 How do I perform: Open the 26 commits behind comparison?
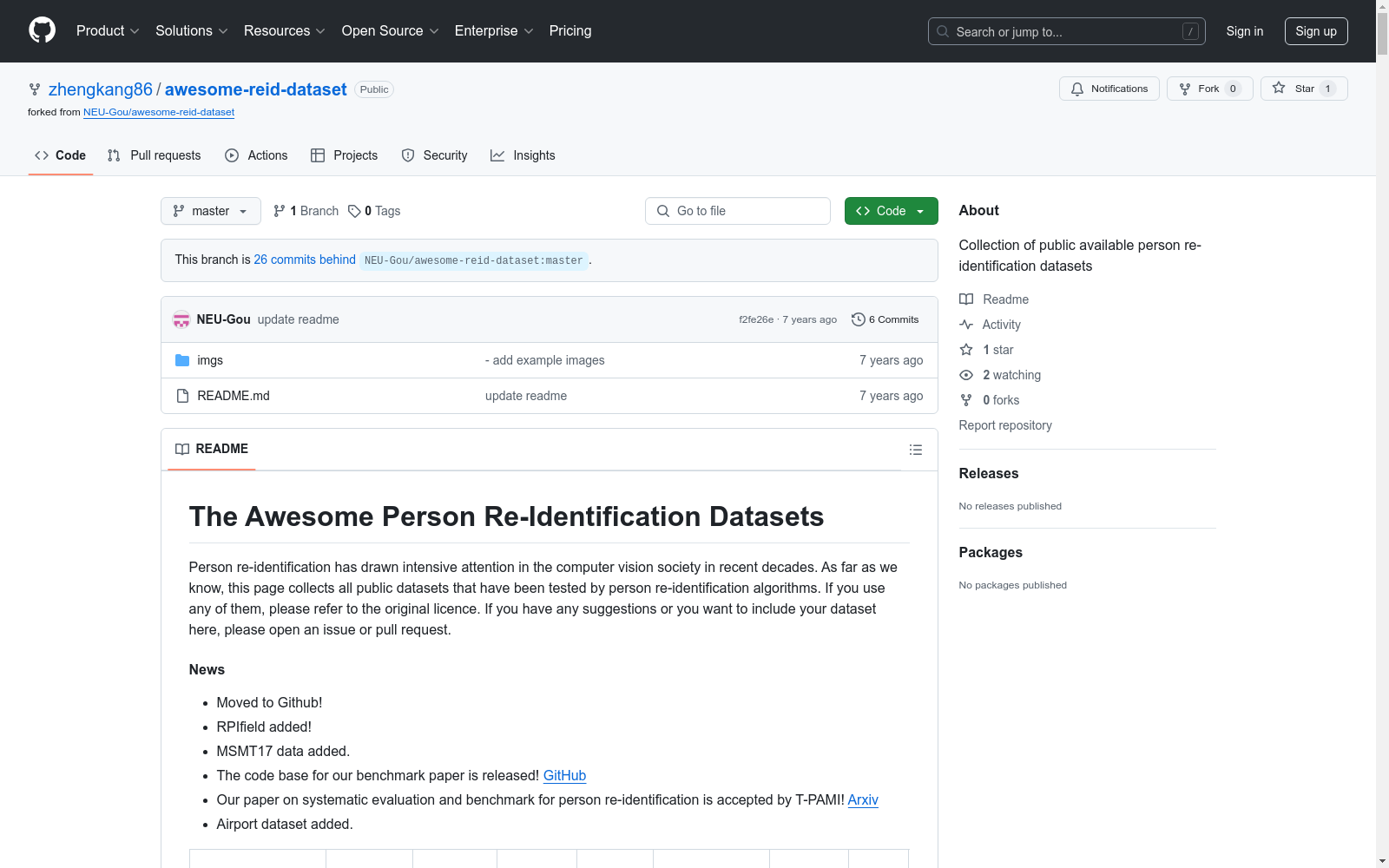point(305,260)
